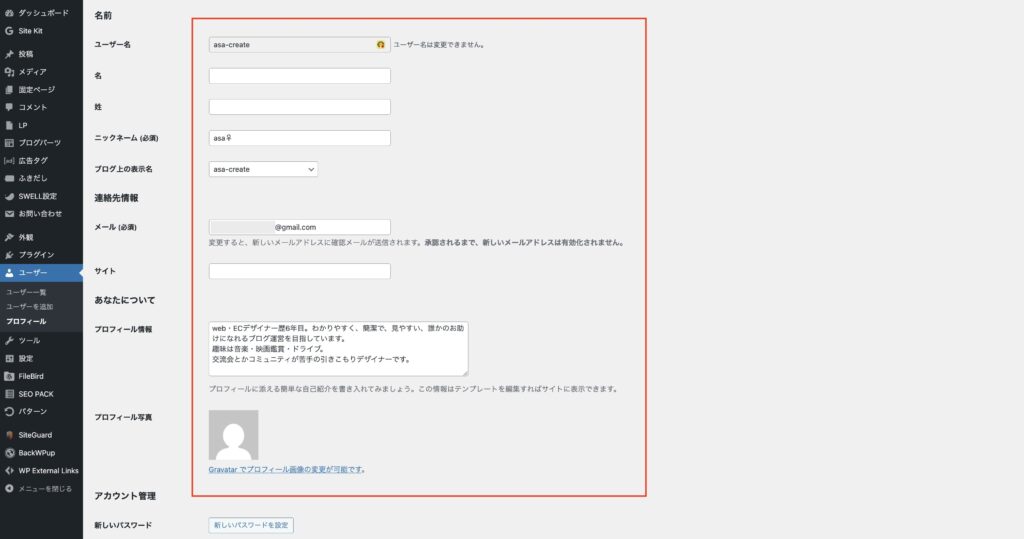Click the 設定 settings icon
Screen dimensions: 1024x539
(9, 358)
